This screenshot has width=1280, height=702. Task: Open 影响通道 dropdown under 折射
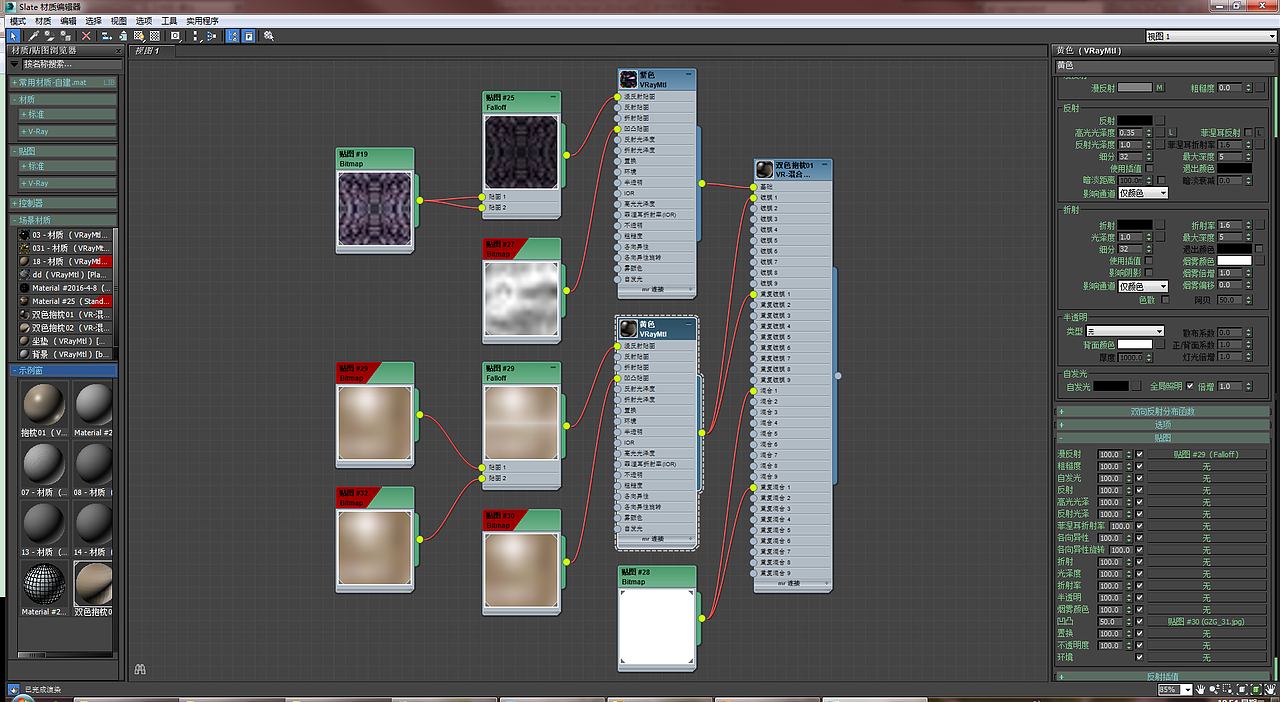click(x=1142, y=286)
